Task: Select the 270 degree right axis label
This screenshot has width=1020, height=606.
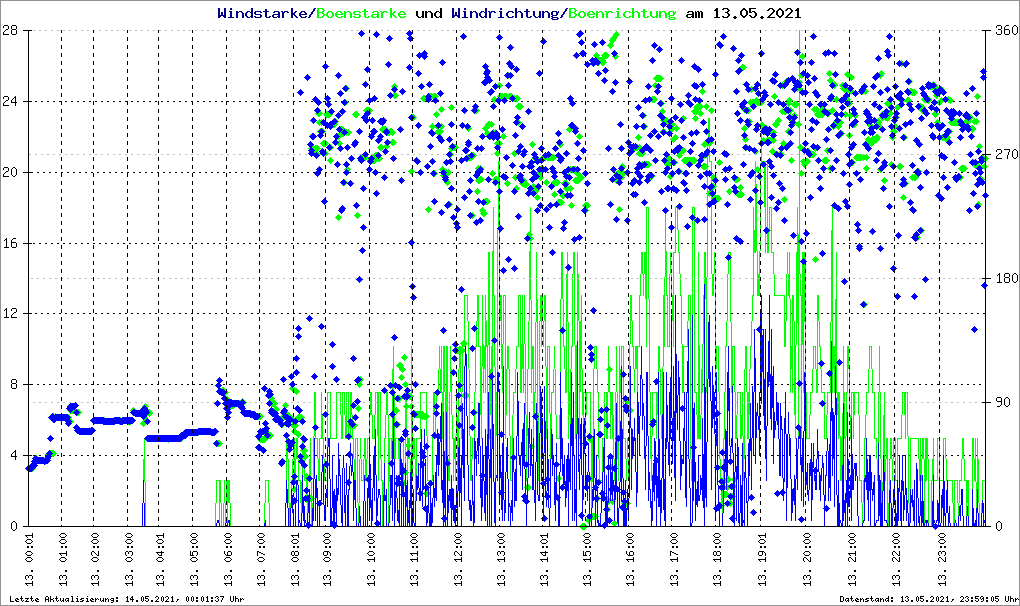Action: [x=1004, y=155]
